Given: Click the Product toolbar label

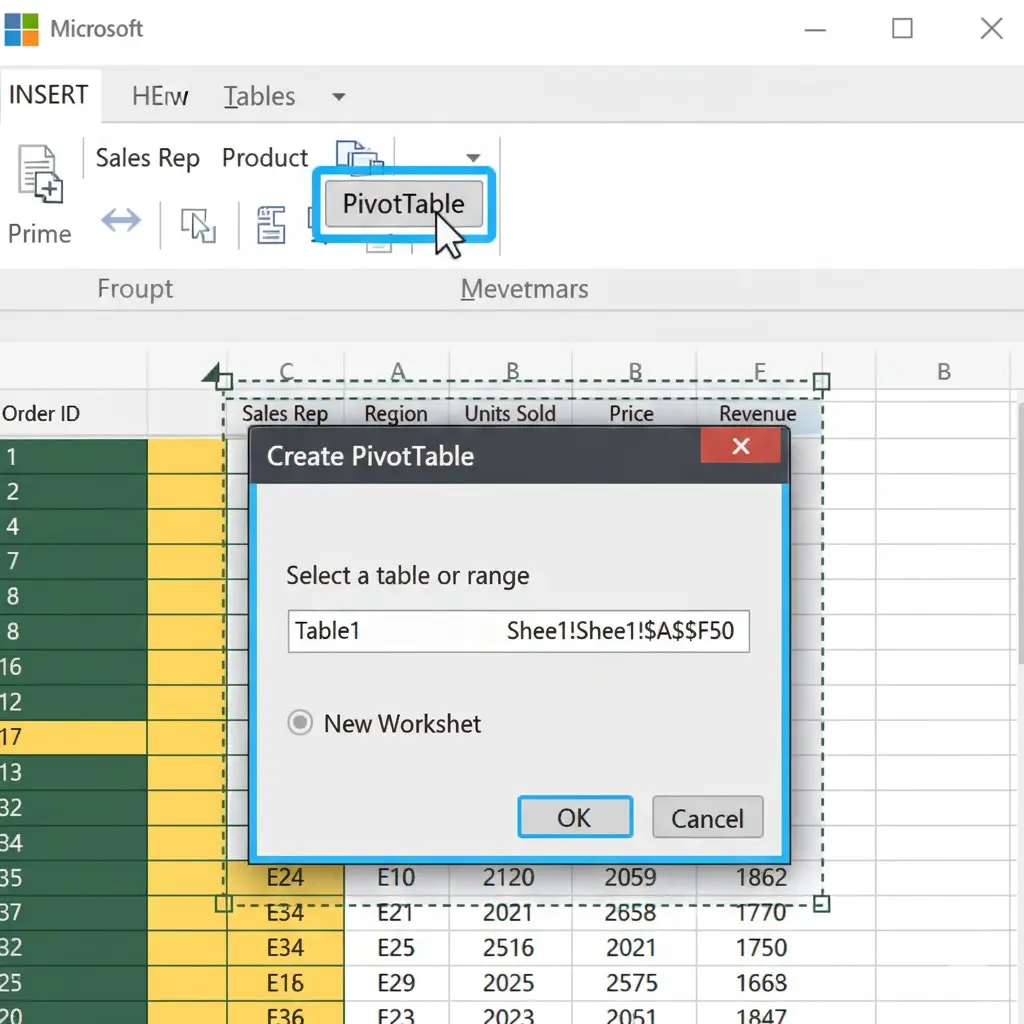Looking at the screenshot, I should pyautogui.click(x=264, y=158).
